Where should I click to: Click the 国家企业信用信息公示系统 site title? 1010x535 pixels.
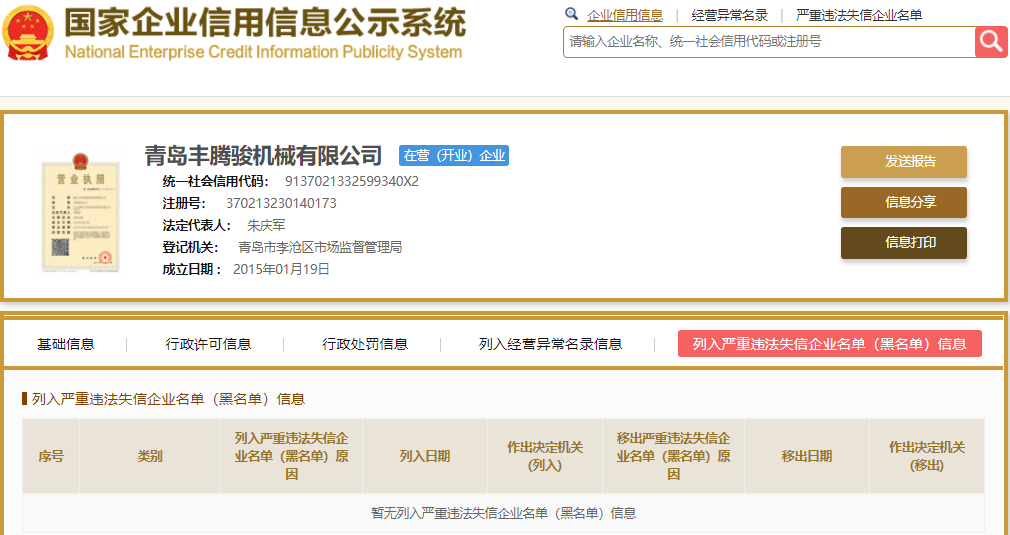(265, 23)
